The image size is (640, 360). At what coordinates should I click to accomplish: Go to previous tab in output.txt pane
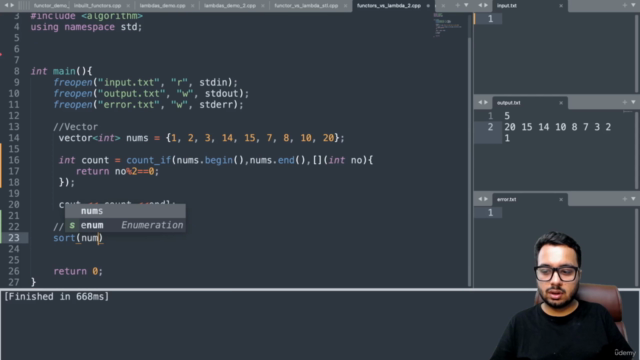coord(480,102)
